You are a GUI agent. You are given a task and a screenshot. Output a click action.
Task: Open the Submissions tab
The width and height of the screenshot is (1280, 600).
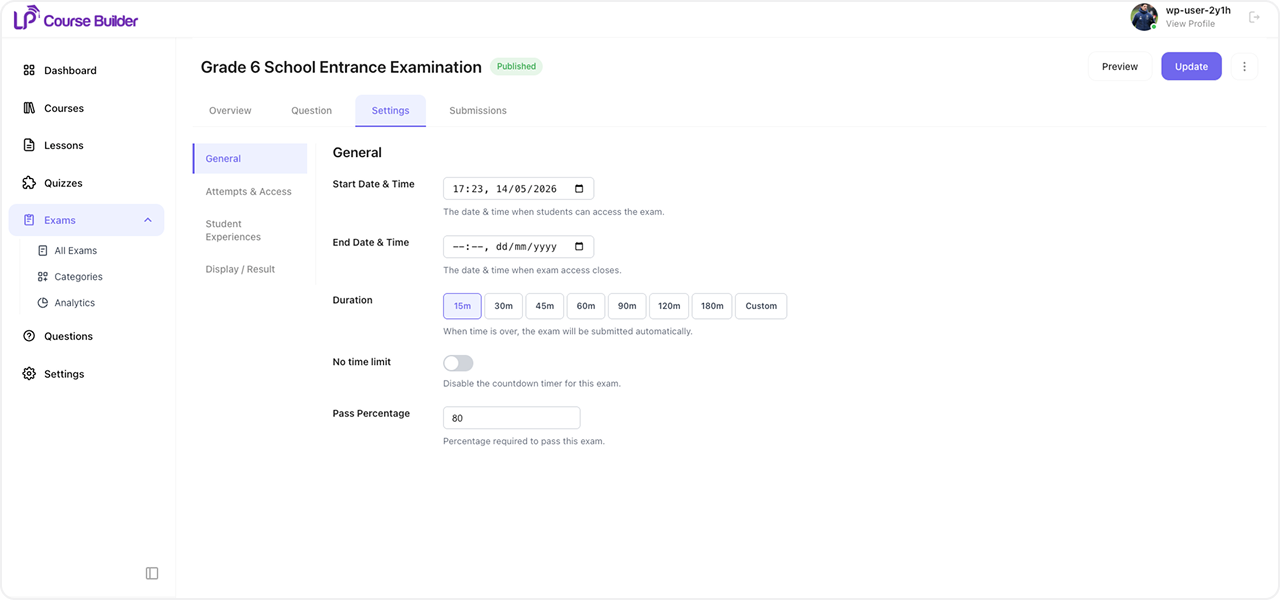(x=478, y=111)
